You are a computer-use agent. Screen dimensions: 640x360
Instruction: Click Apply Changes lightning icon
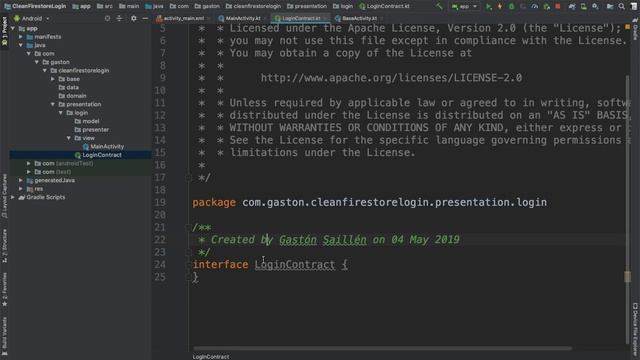(500, 7)
